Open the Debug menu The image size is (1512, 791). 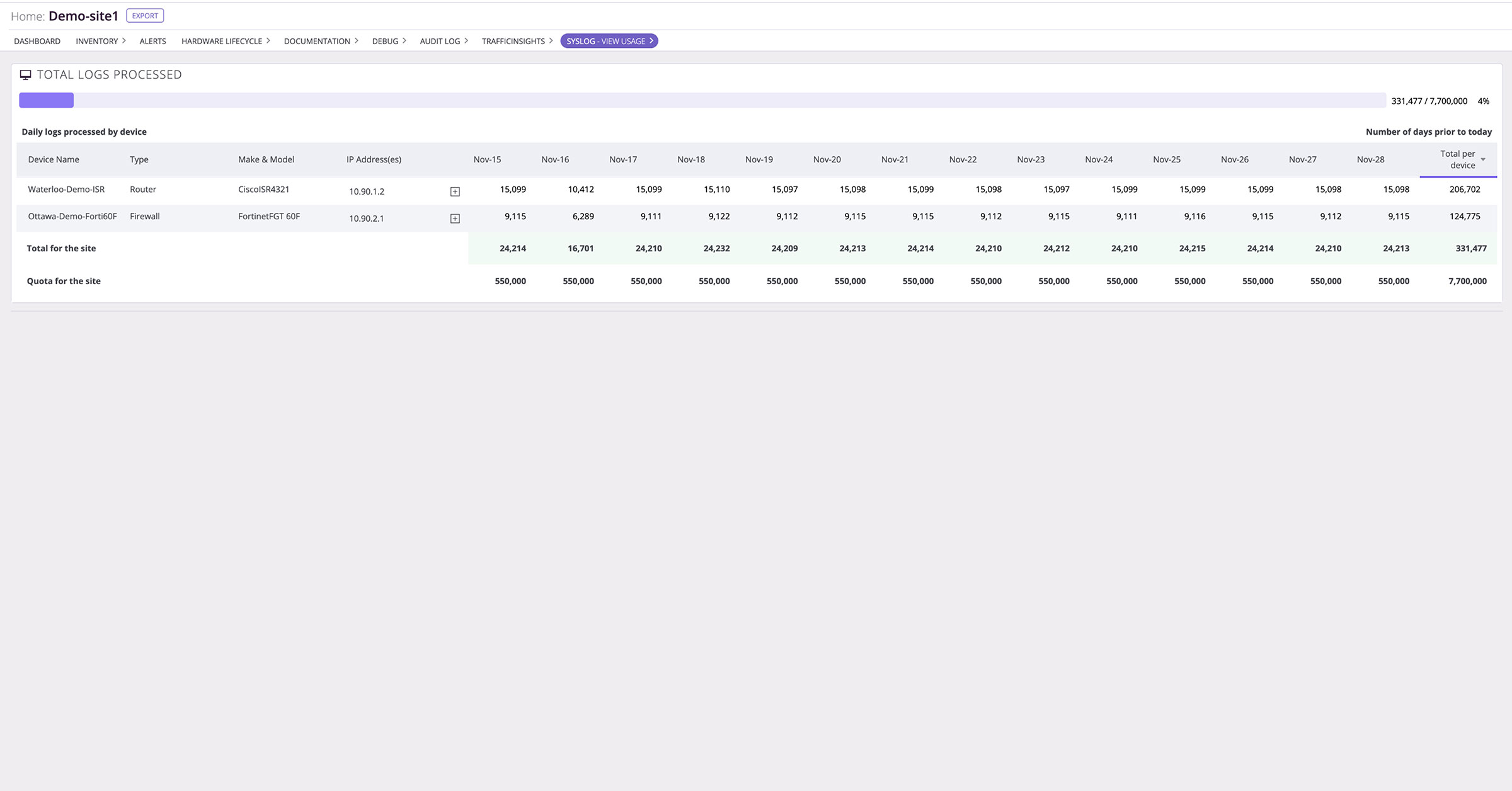tap(389, 41)
